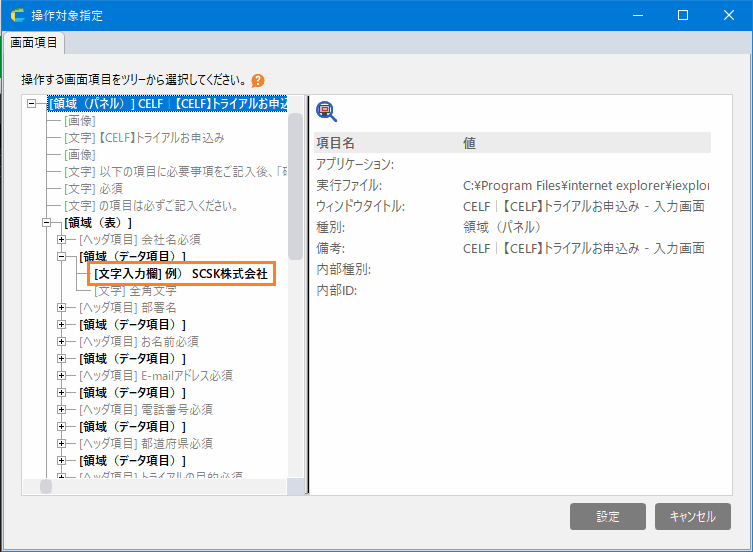
Task: Collapse the root 領域（パネル）CELF node
Action: click(32, 103)
